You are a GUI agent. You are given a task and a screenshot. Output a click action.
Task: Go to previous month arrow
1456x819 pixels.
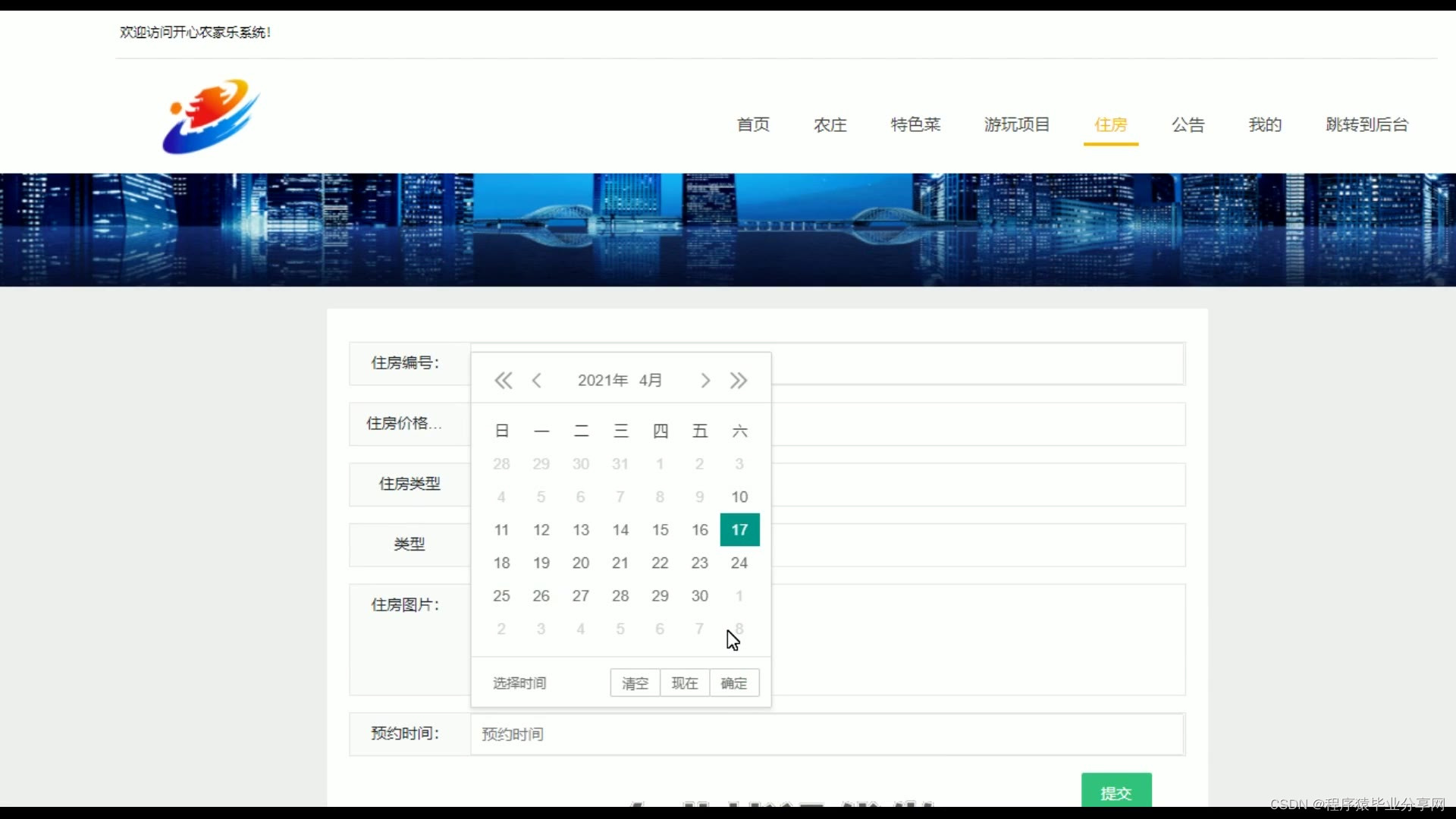pyautogui.click(x=537, y=381)
